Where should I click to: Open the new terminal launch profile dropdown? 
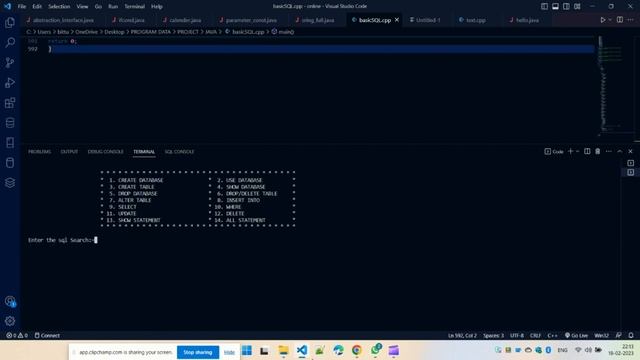[x=578, y=151]
